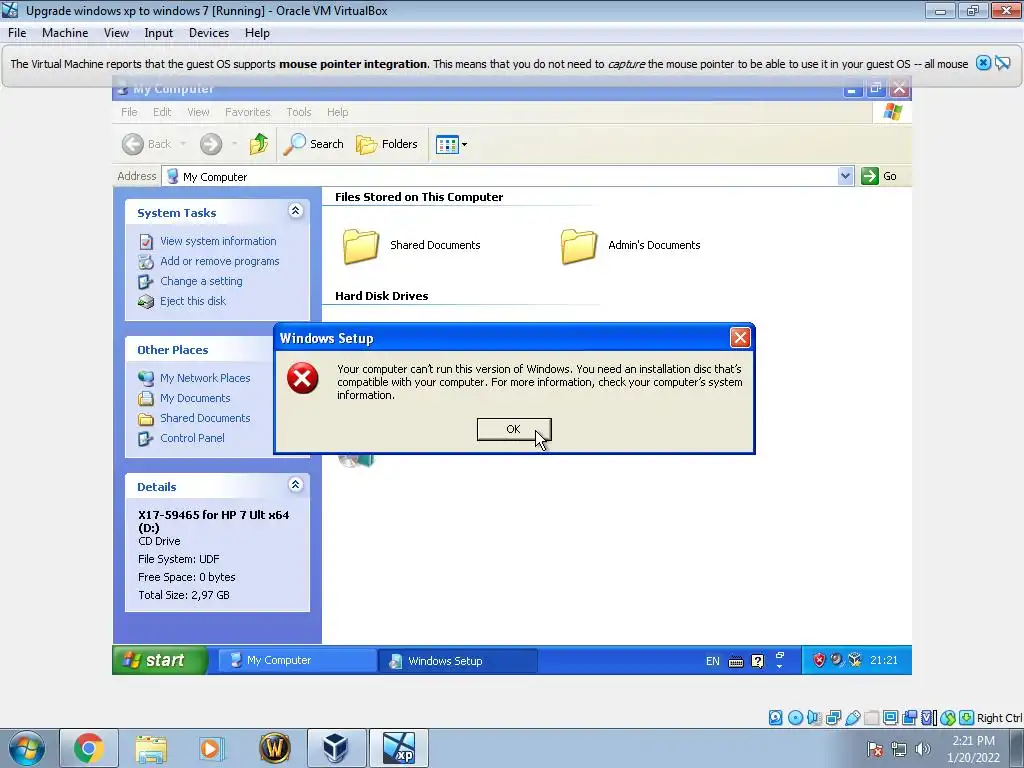Open My Network Places under Other Places
The image size is (1024, 768).
click(x=205, y=378)
